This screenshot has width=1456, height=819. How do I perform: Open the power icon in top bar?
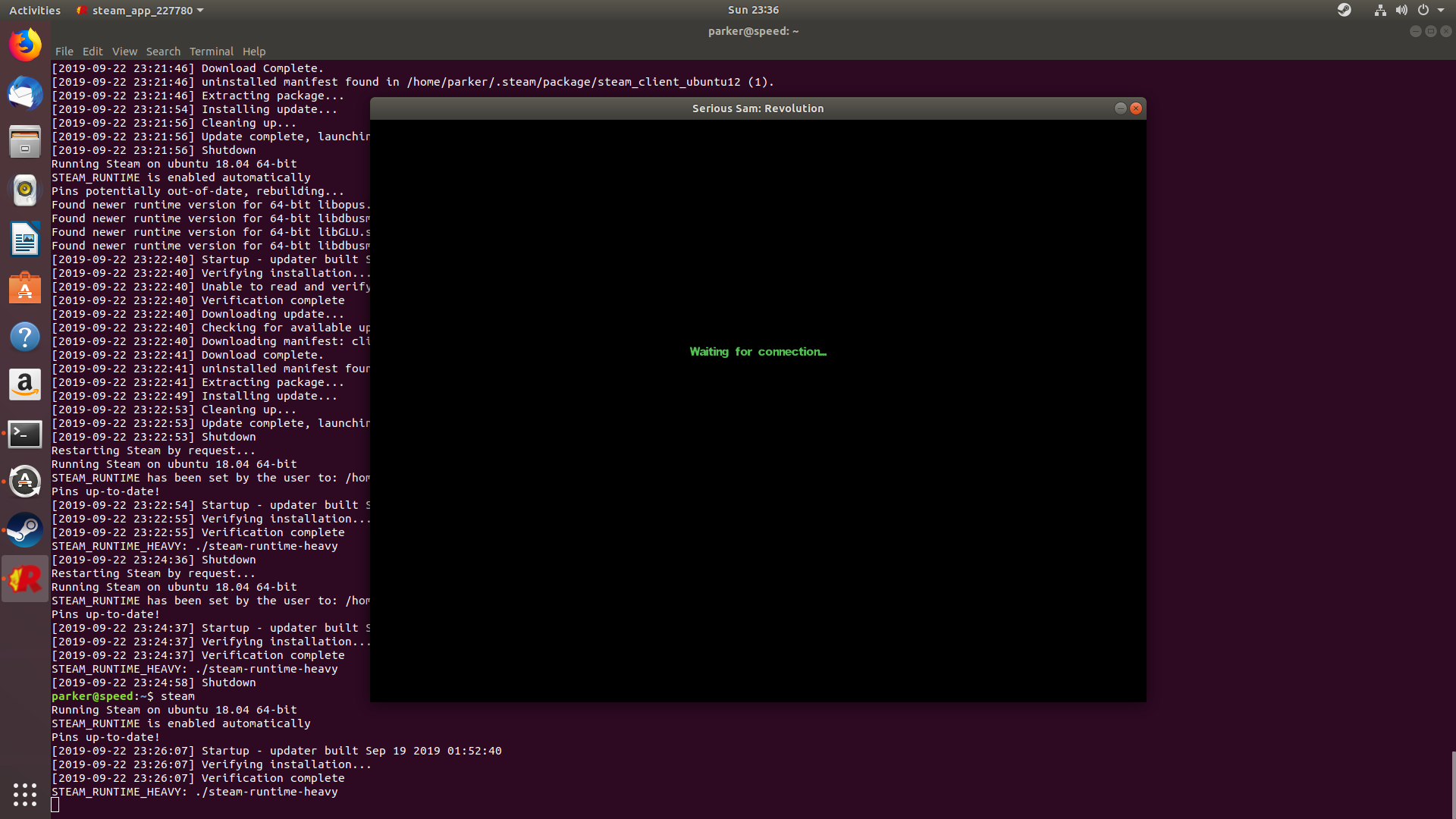(x=1423, y=10)
